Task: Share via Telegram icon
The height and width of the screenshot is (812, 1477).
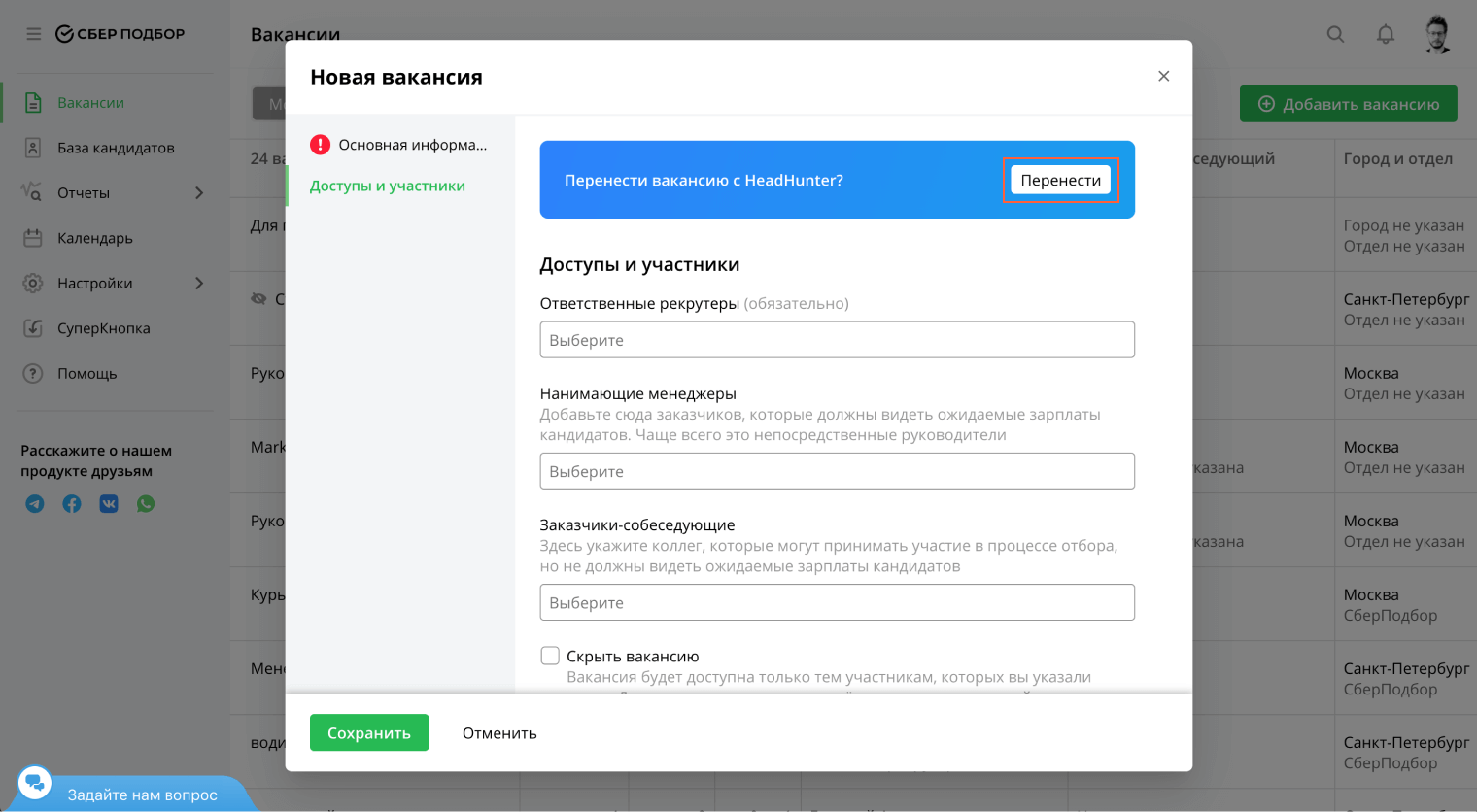Action: point(35,503)
